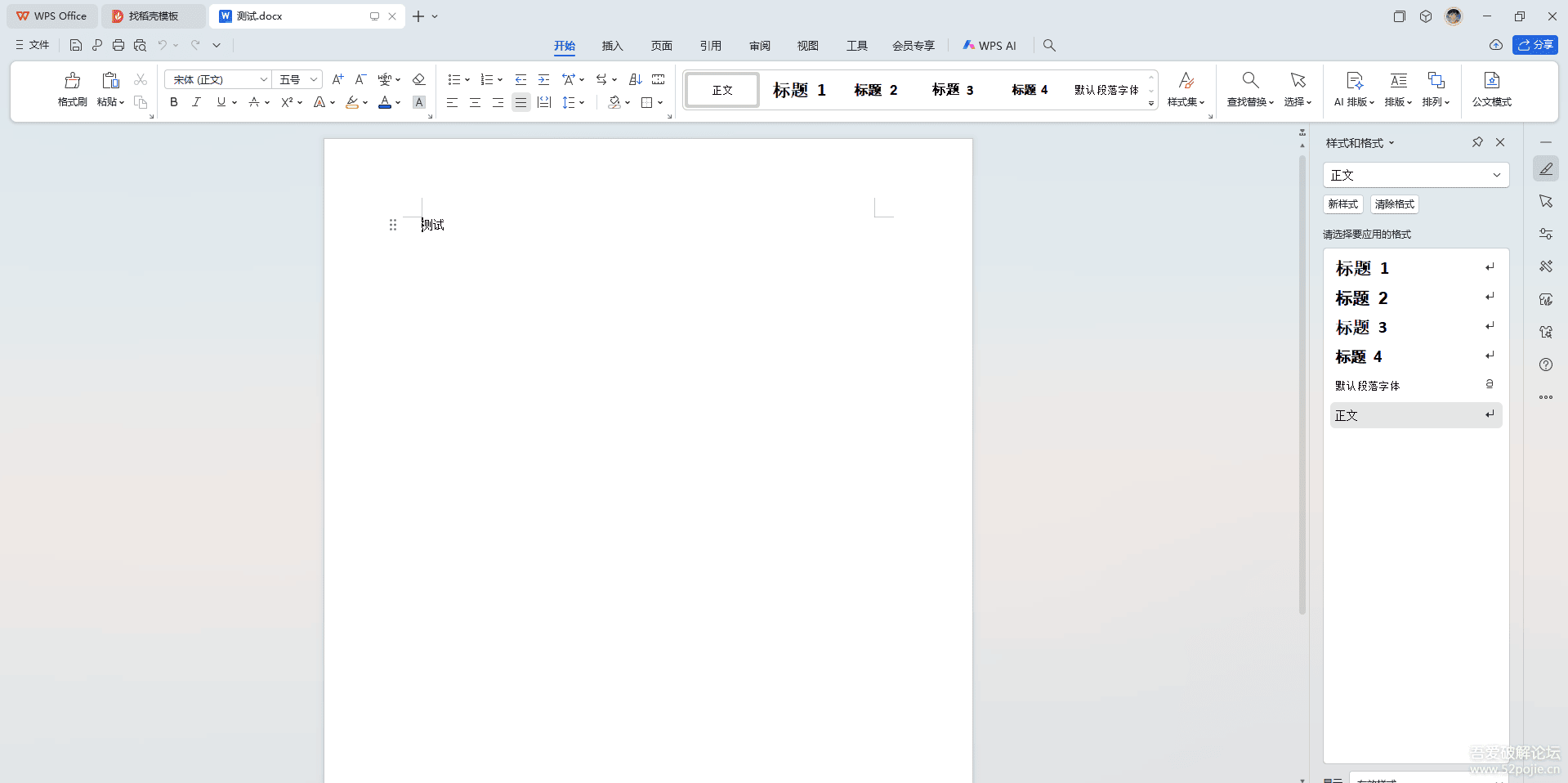Toggle bold formatting
1568x783 pixels.
point(173,102)
